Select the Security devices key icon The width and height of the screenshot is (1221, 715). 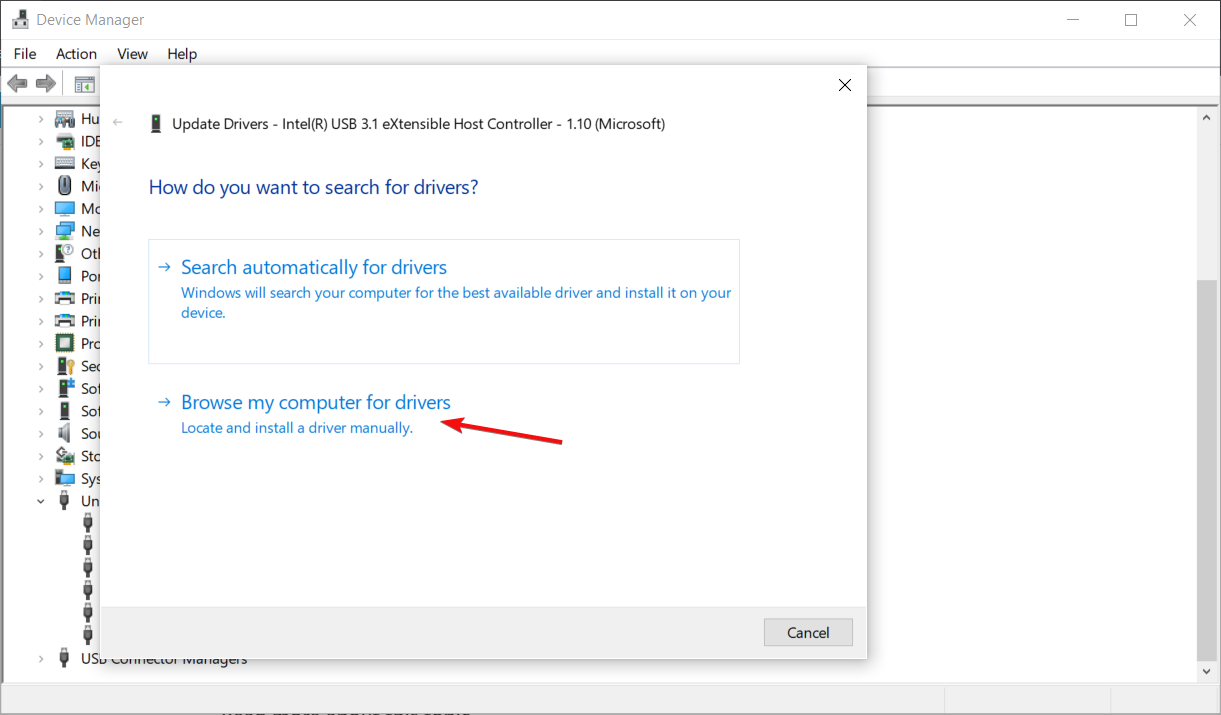[65, 366]
